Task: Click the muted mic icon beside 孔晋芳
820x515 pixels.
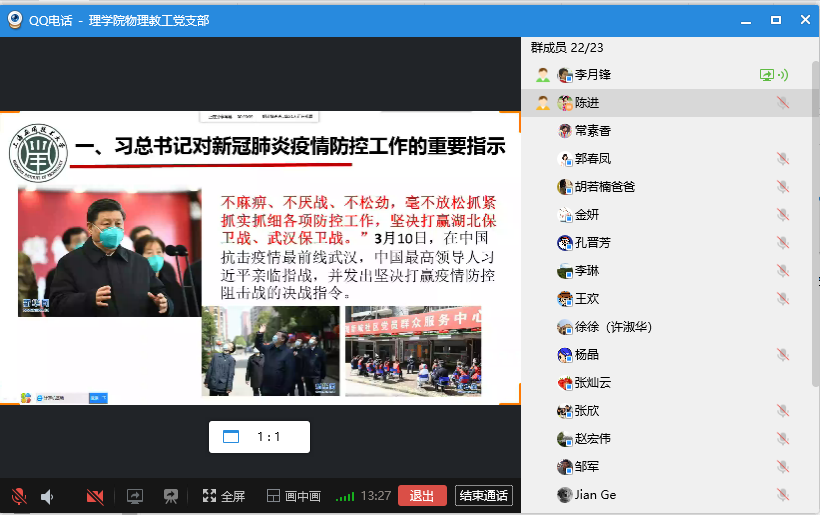Action: pyautogui.click(x=782, y=243)
